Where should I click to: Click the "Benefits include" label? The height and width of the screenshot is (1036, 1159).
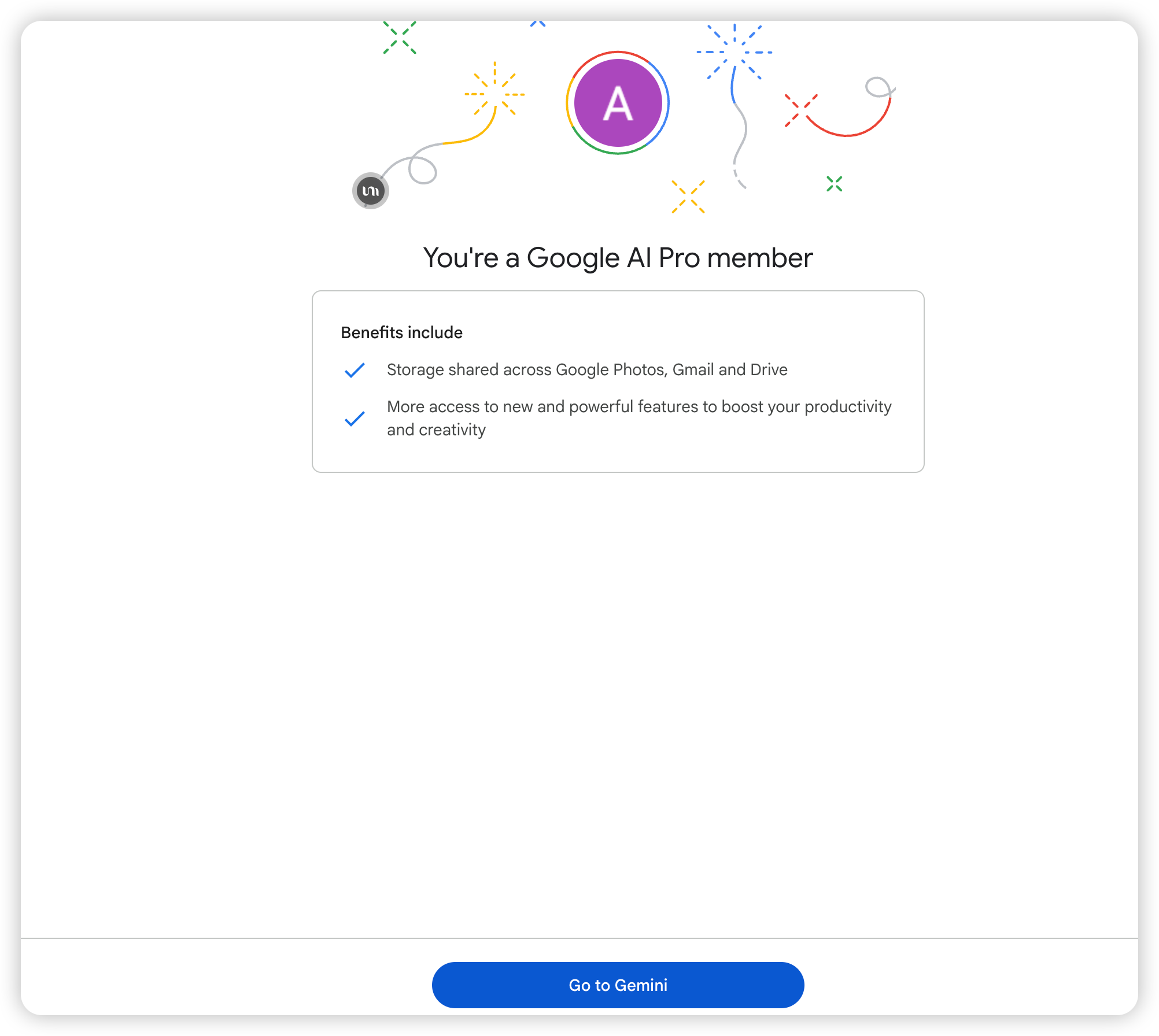[402, 332]
